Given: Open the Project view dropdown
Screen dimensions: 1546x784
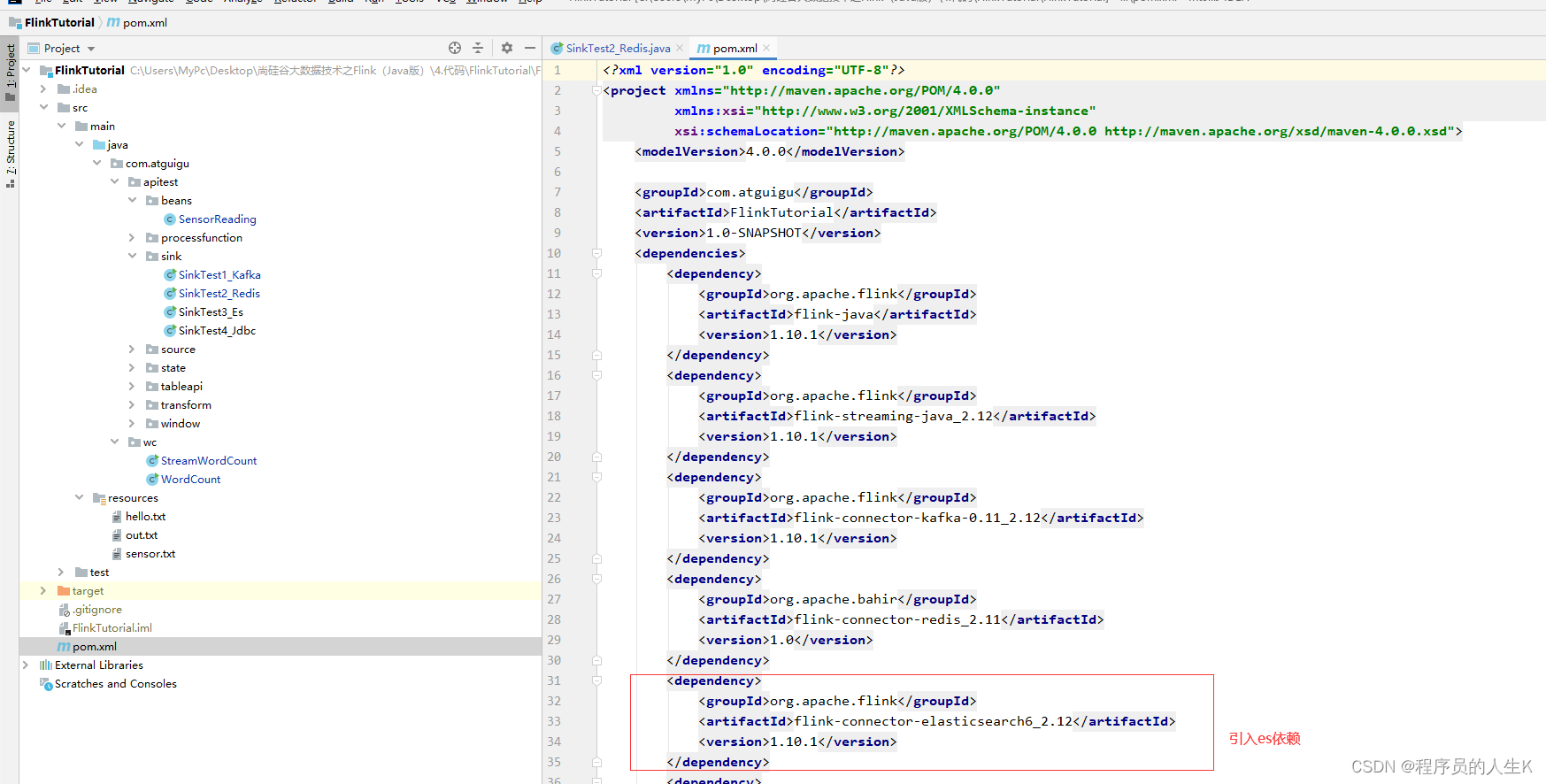Looking at the screenshot, I should point(91,49).
